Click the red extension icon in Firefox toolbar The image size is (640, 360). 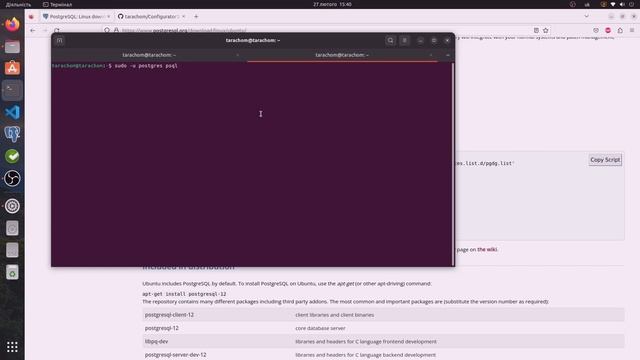pyautogui.click(x=608, y=30)
